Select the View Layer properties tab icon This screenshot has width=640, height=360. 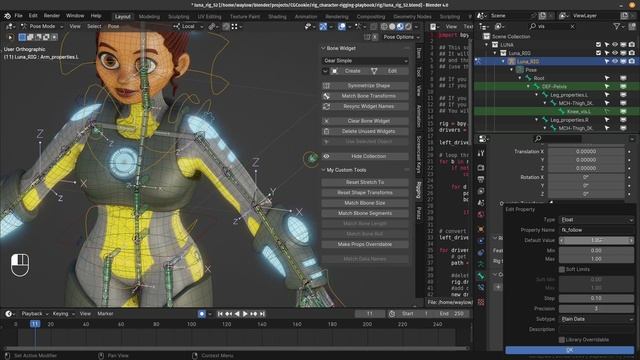pyautogui.click(x=481, y=191)
